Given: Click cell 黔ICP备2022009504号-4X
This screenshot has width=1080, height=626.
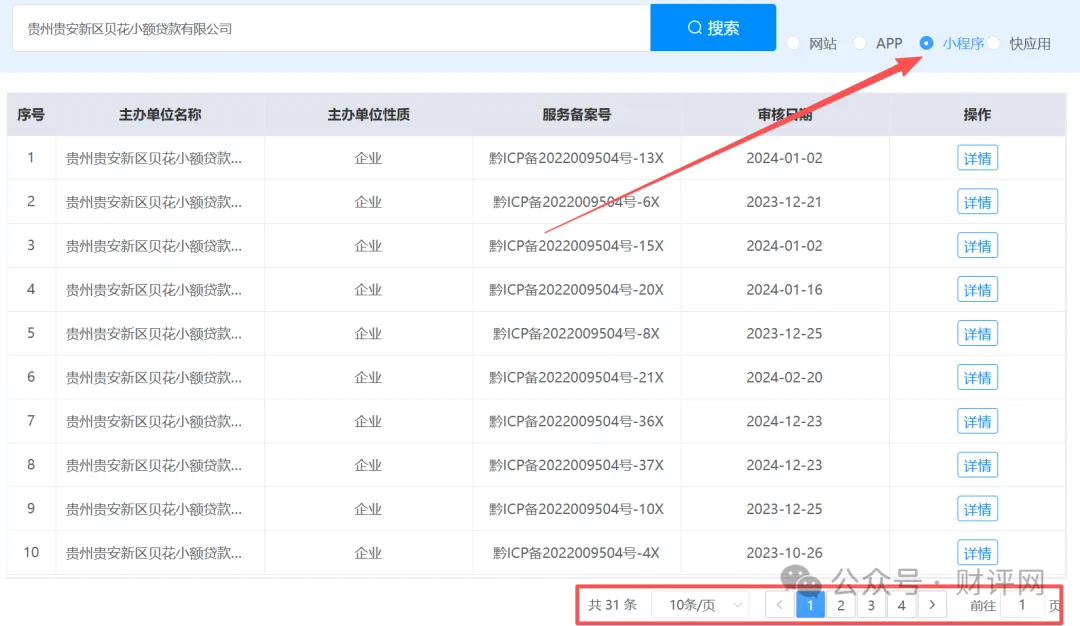Looking at the screenshot, I should [x=577, y=553].
